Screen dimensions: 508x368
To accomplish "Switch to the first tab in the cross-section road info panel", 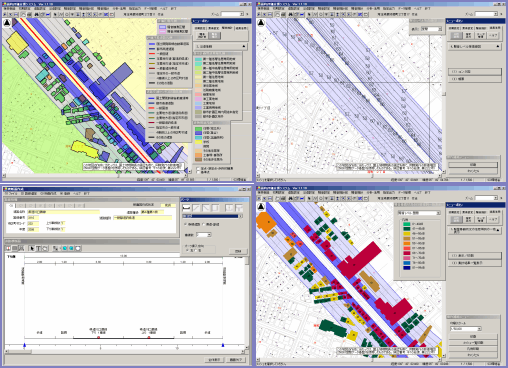I will point(11,205).
